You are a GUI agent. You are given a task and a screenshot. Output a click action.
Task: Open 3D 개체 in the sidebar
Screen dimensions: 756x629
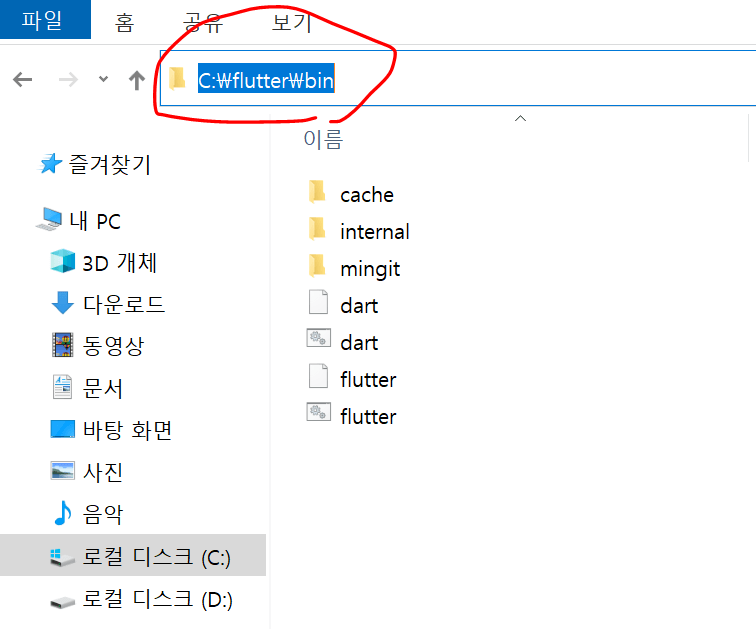(x=120, y=263)
